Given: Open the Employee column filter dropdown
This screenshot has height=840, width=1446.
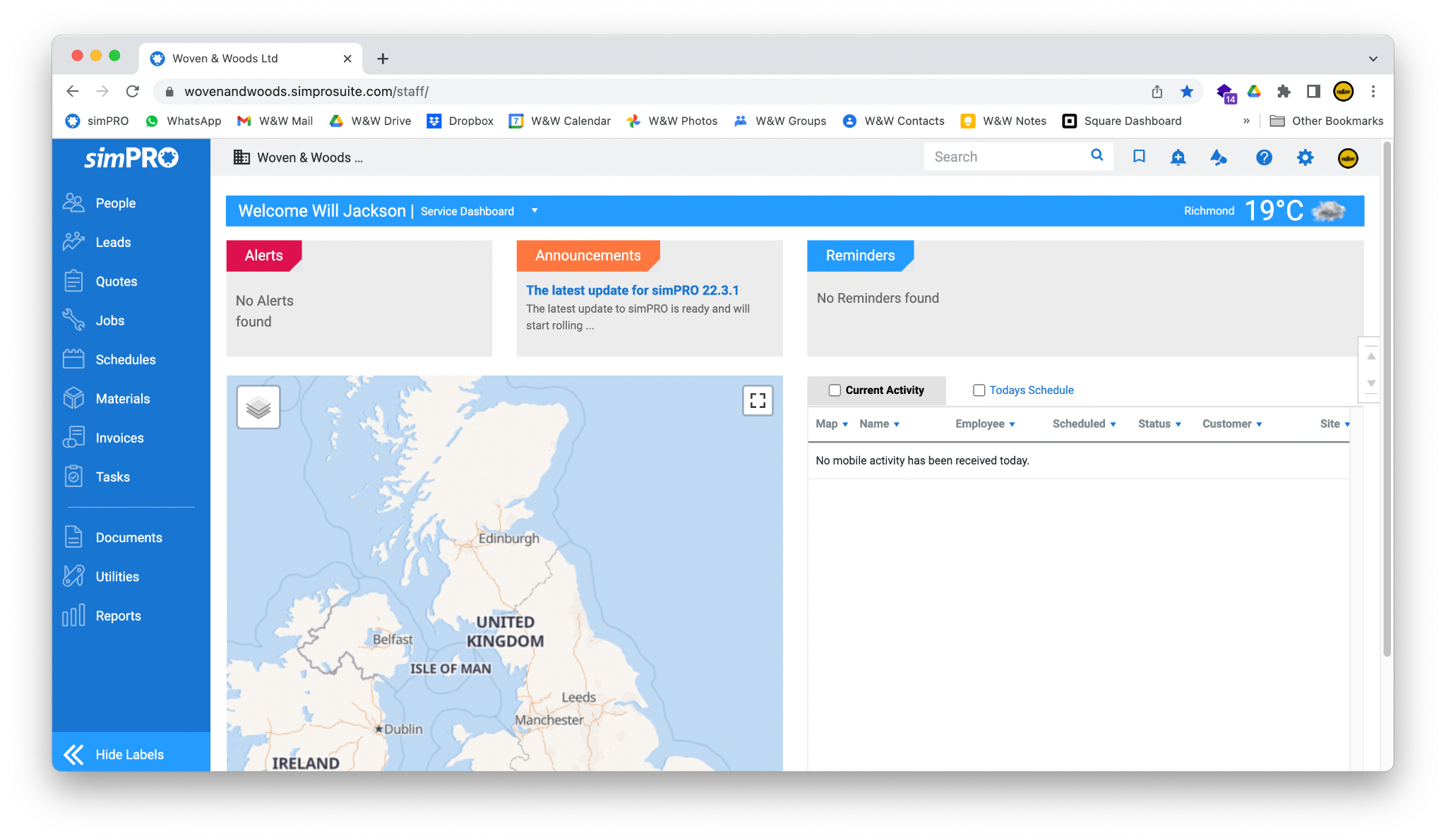Looking at the screenshot, I should click(x=1012, y=424).
